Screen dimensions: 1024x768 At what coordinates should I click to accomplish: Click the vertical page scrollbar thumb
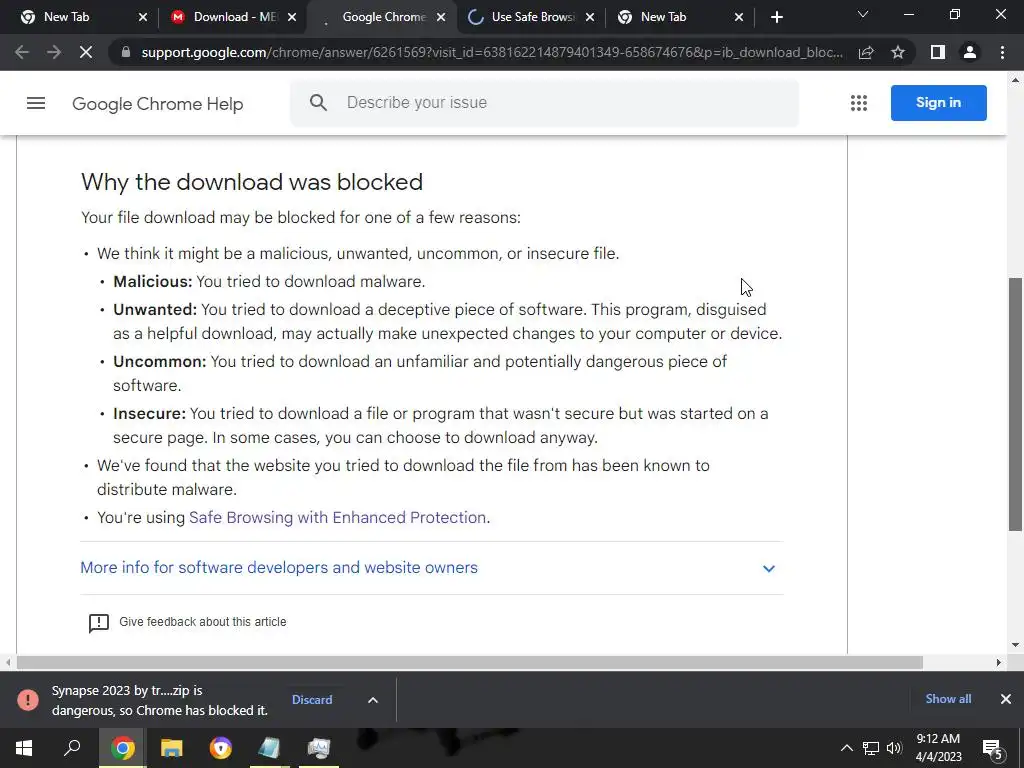(x=1016, y=404)
